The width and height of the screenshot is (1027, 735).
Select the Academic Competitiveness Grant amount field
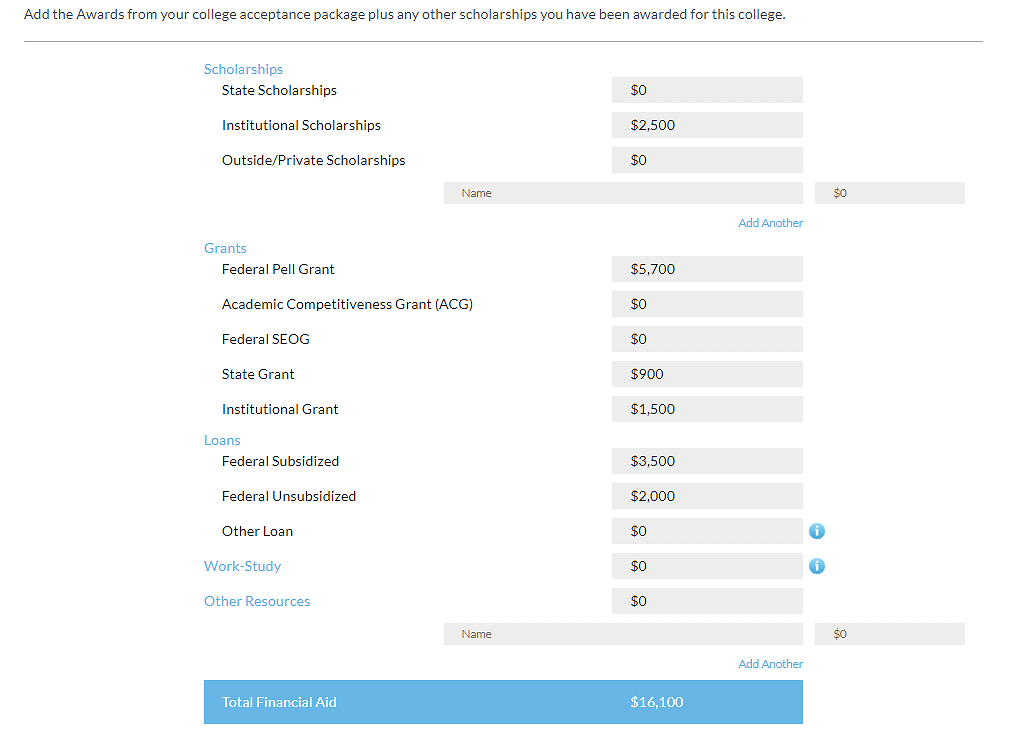coord(707,304)
